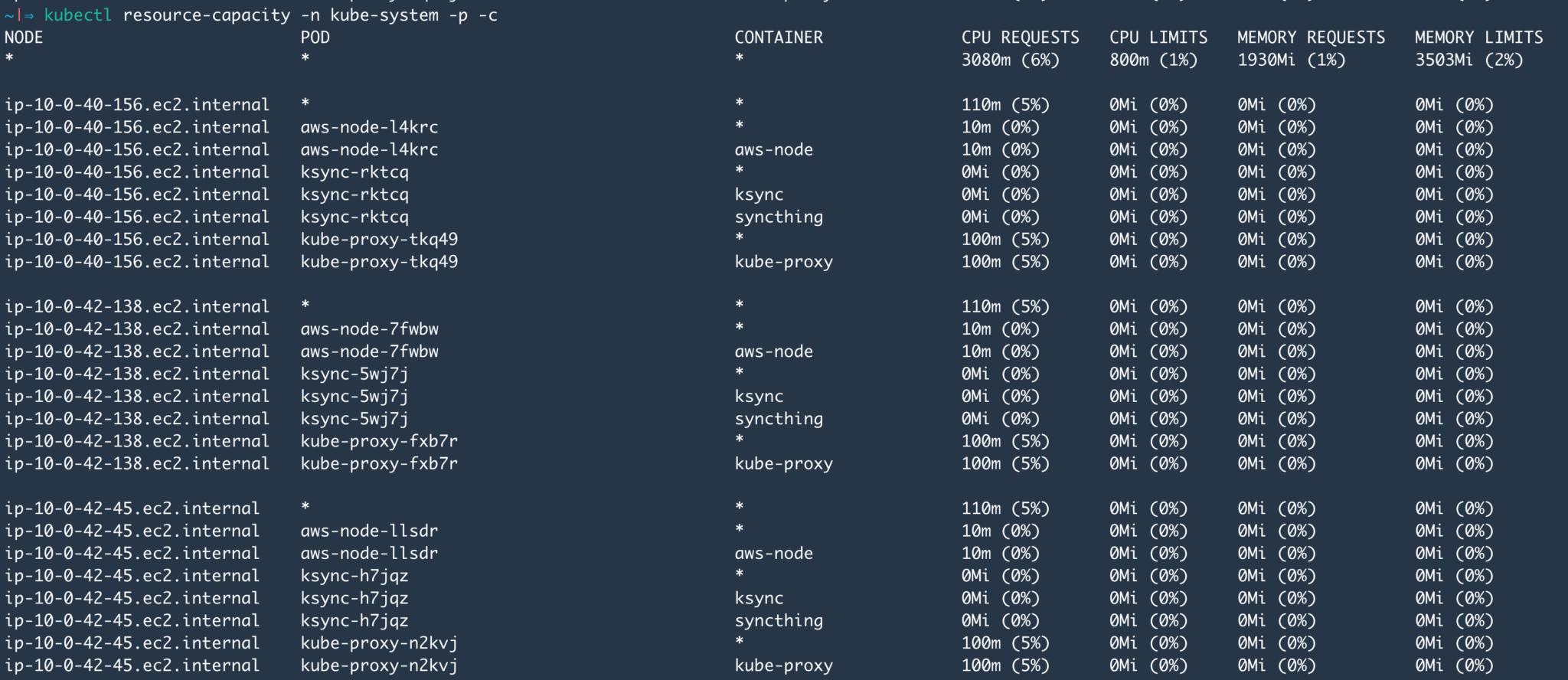
Task: Click the NODE column header
Action: (24, 38)
